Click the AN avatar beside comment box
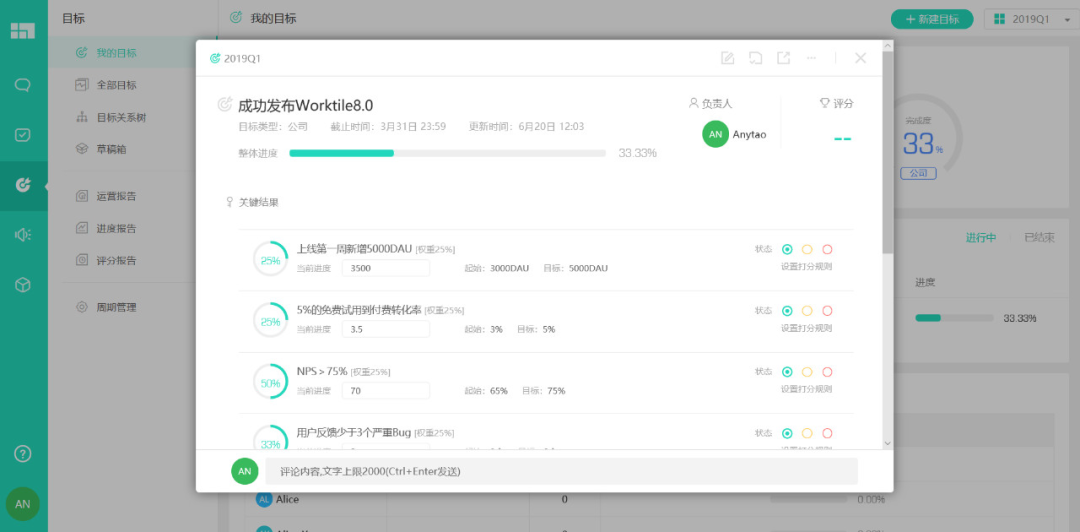Screen dimensions: 1080x532 [245, 471]
